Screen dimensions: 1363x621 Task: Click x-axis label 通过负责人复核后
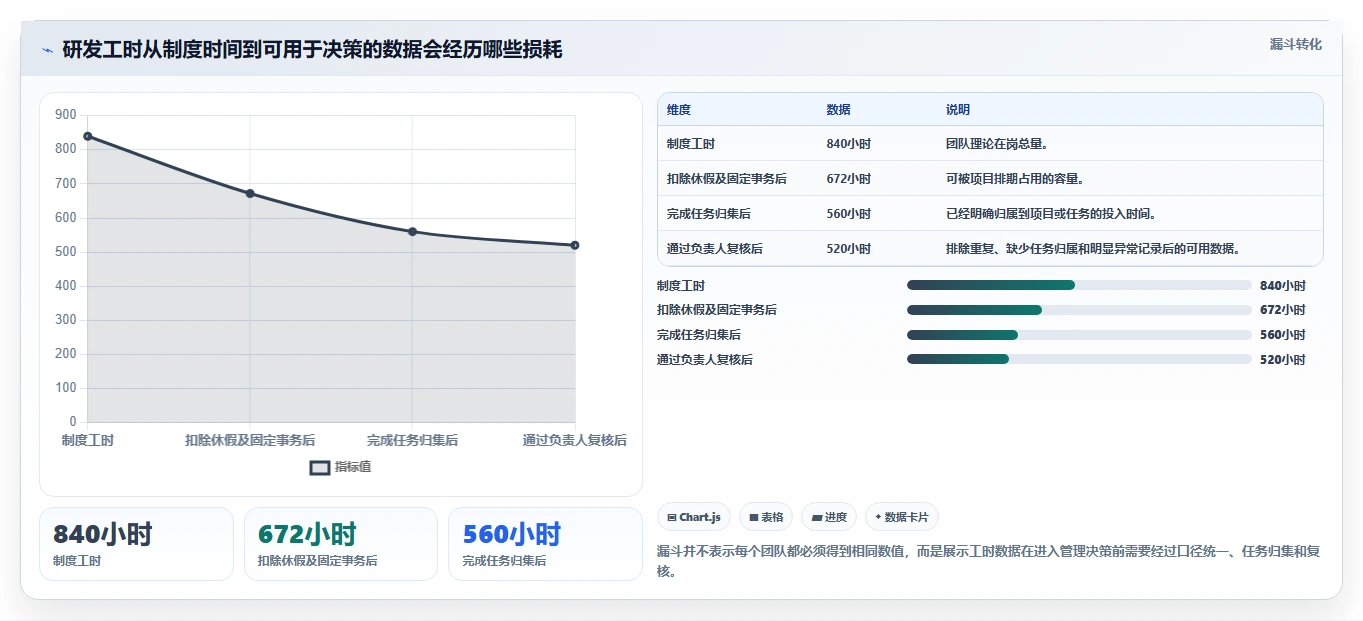pyautogui.click(x=575, y=440)
